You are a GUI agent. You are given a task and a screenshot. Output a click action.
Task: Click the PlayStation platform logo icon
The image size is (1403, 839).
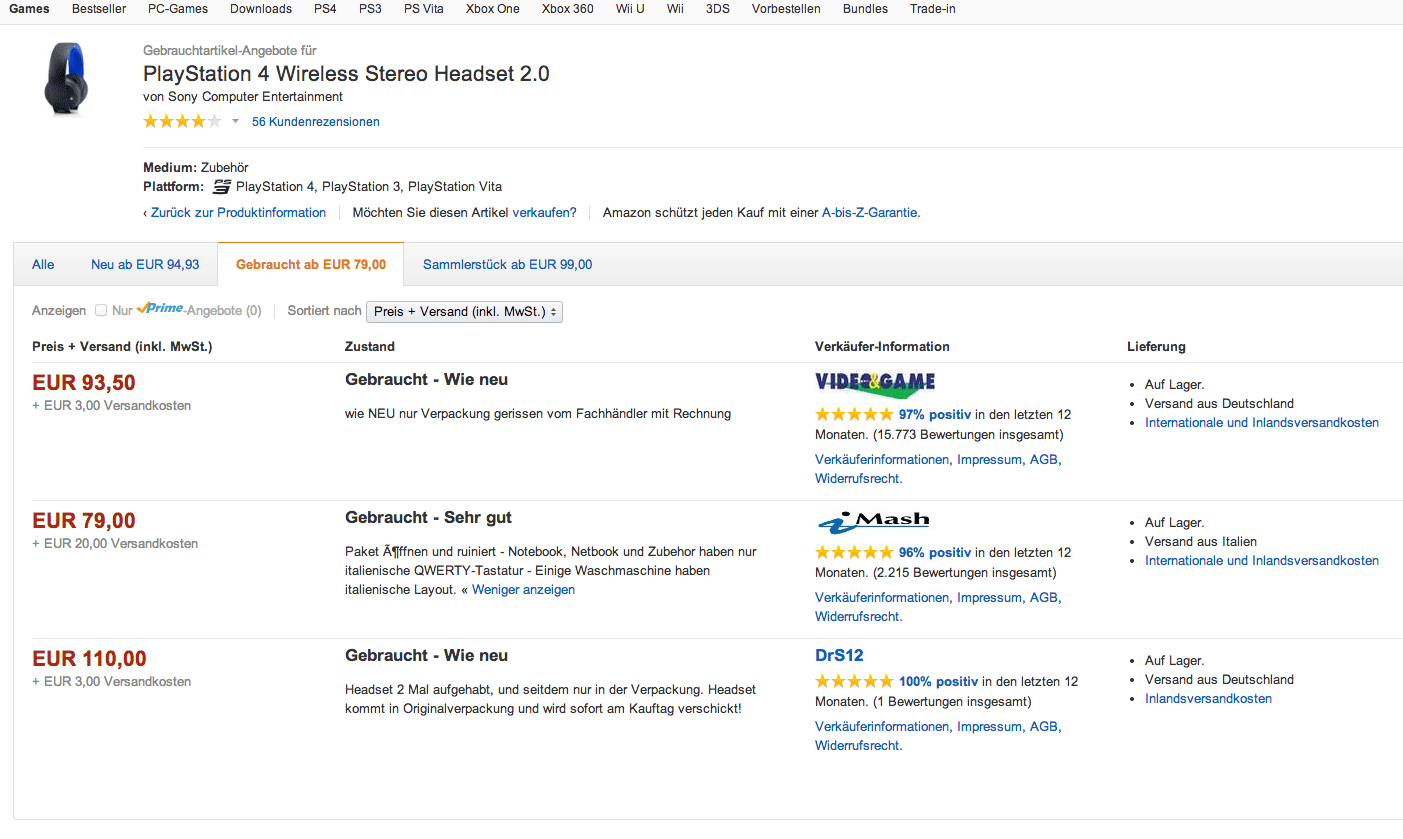pyautogui.click(x=222, y=187)
